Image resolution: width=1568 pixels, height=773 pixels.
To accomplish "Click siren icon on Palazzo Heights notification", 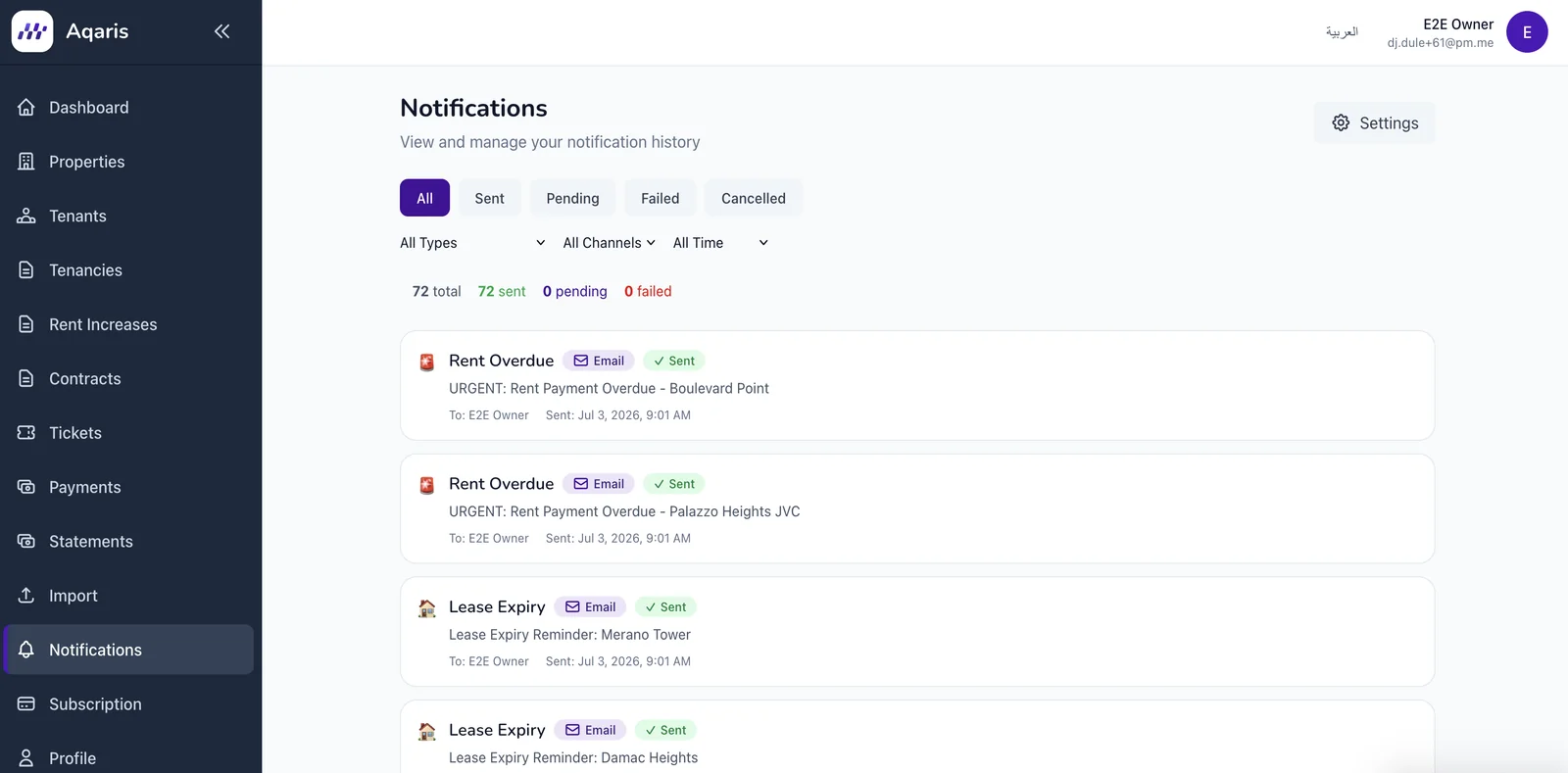I will tap(427, 485).
